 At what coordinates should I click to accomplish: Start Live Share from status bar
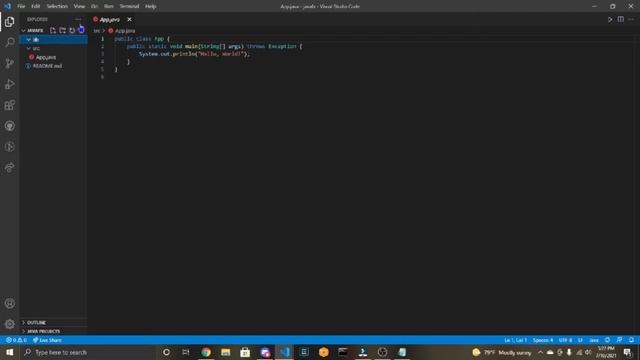tap(47, 340)
